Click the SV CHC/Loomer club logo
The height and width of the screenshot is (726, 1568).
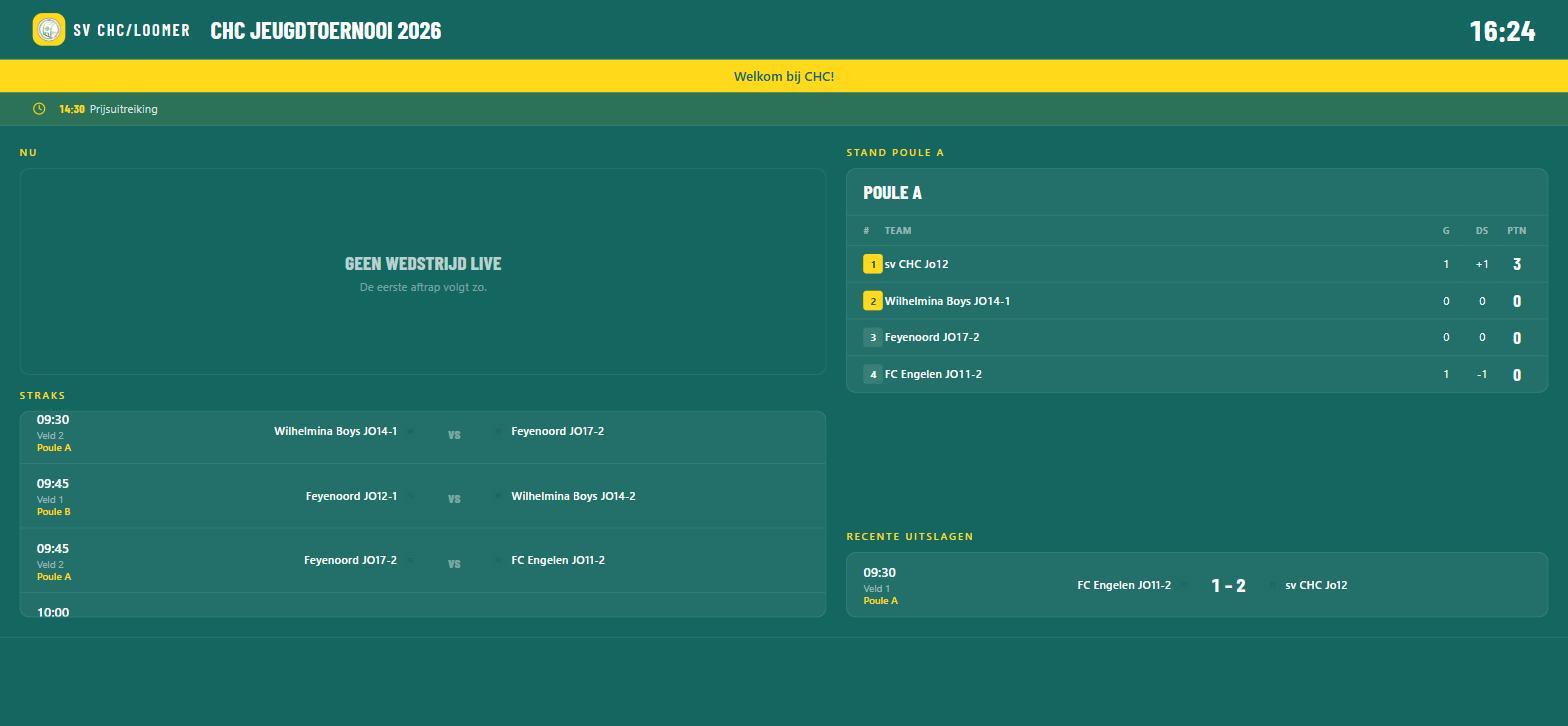click(x=49, y=30)
